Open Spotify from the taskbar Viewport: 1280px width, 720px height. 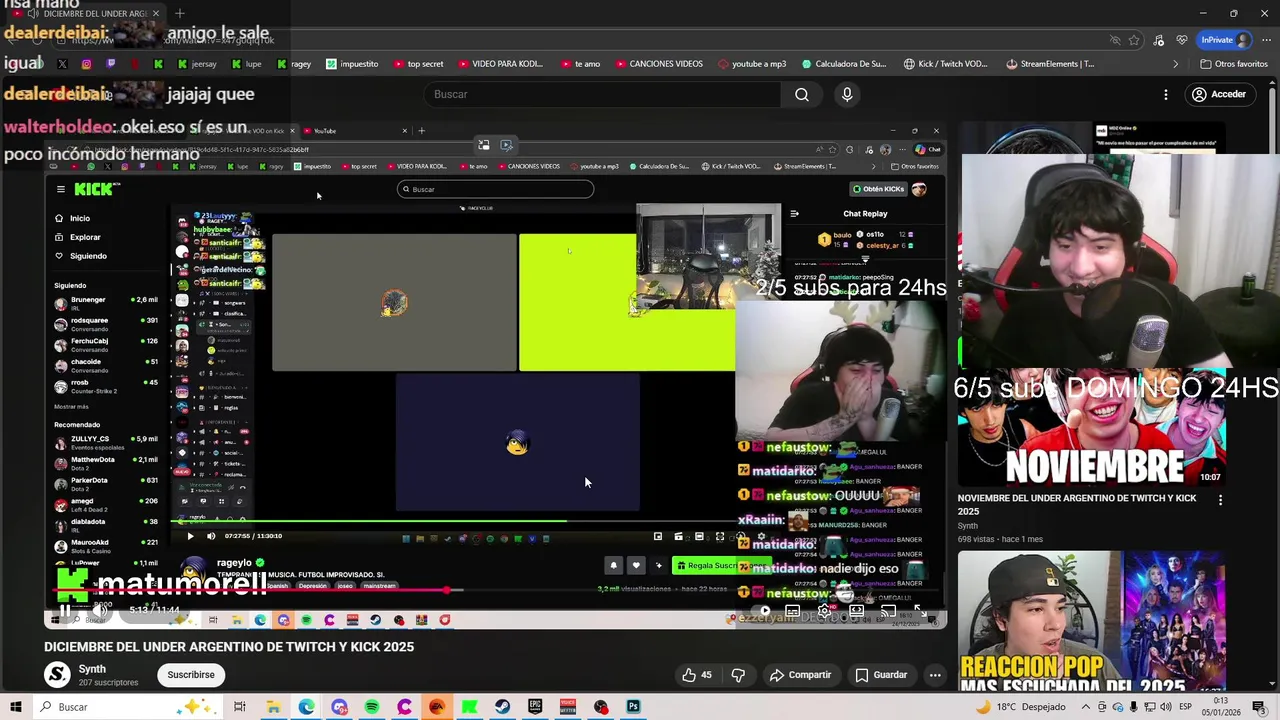372,707
